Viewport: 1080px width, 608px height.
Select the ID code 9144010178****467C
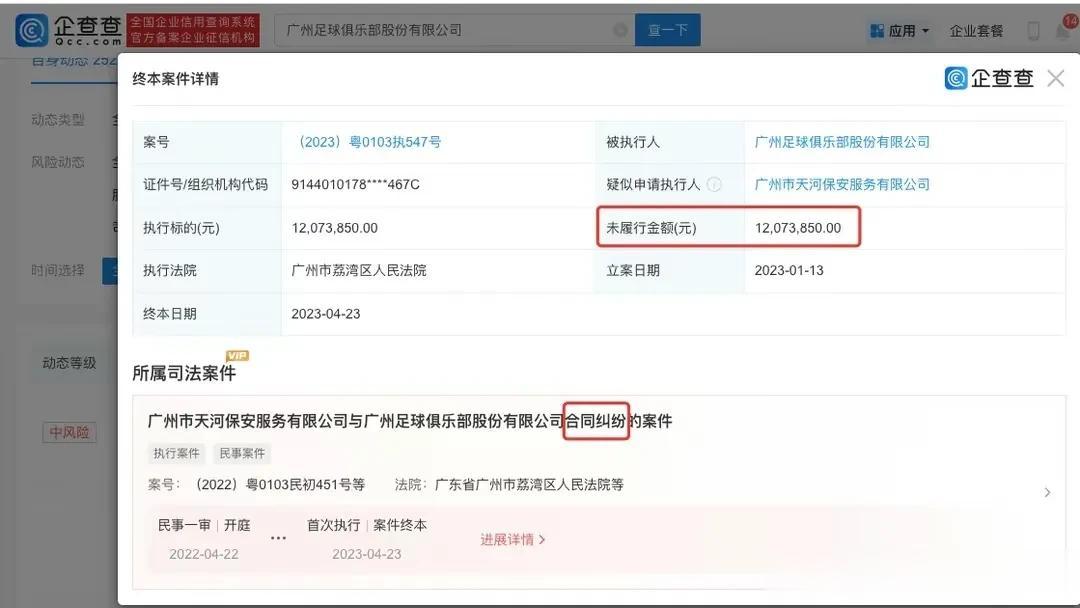pyautogui.click(x=355, y=185)
